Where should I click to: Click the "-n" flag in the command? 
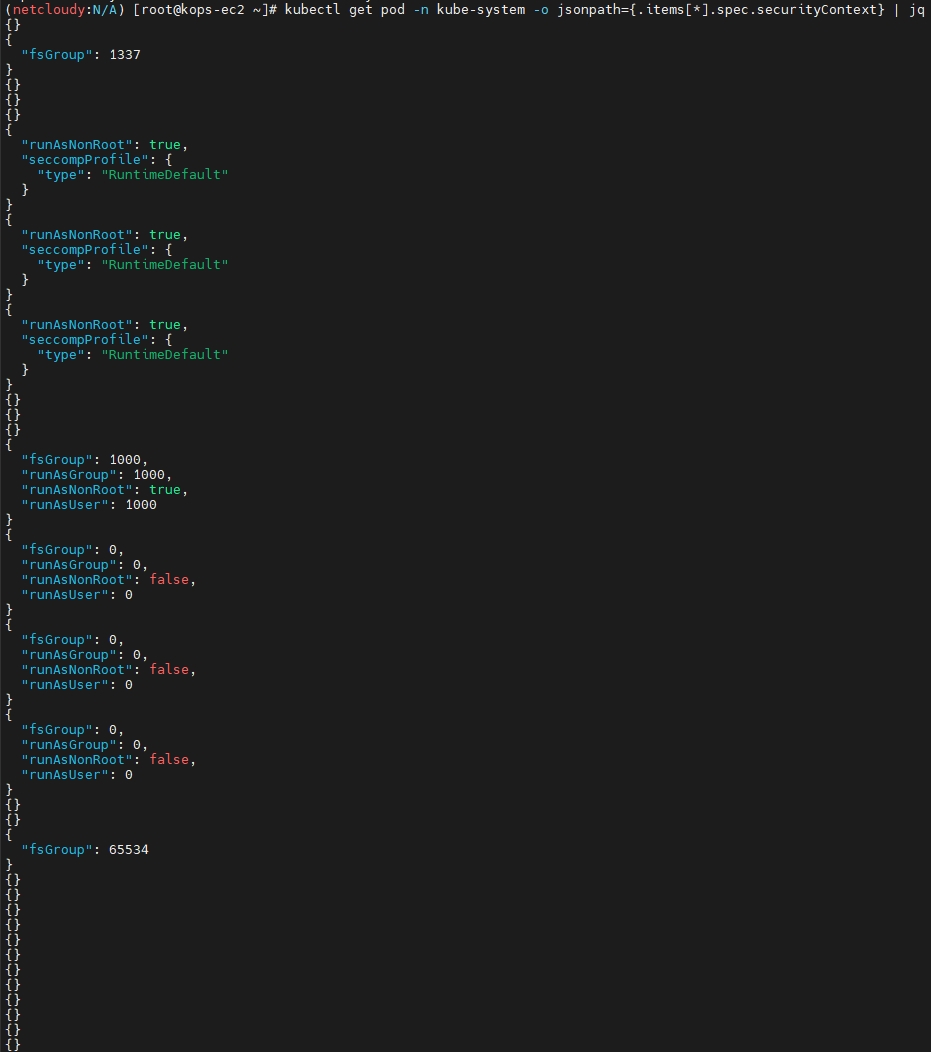tap(421, 9)
